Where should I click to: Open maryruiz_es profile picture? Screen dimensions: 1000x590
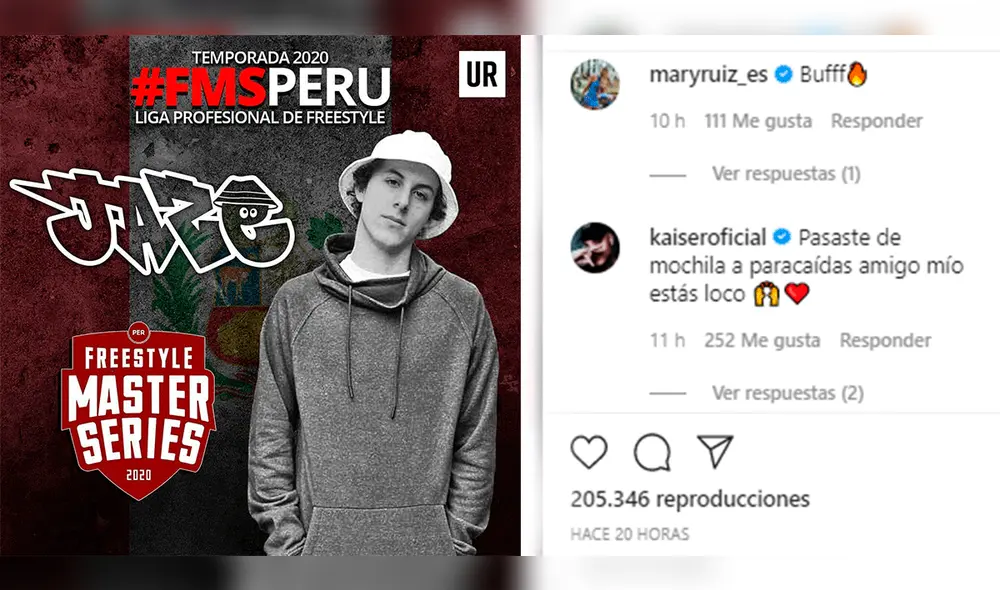(595, 84)
